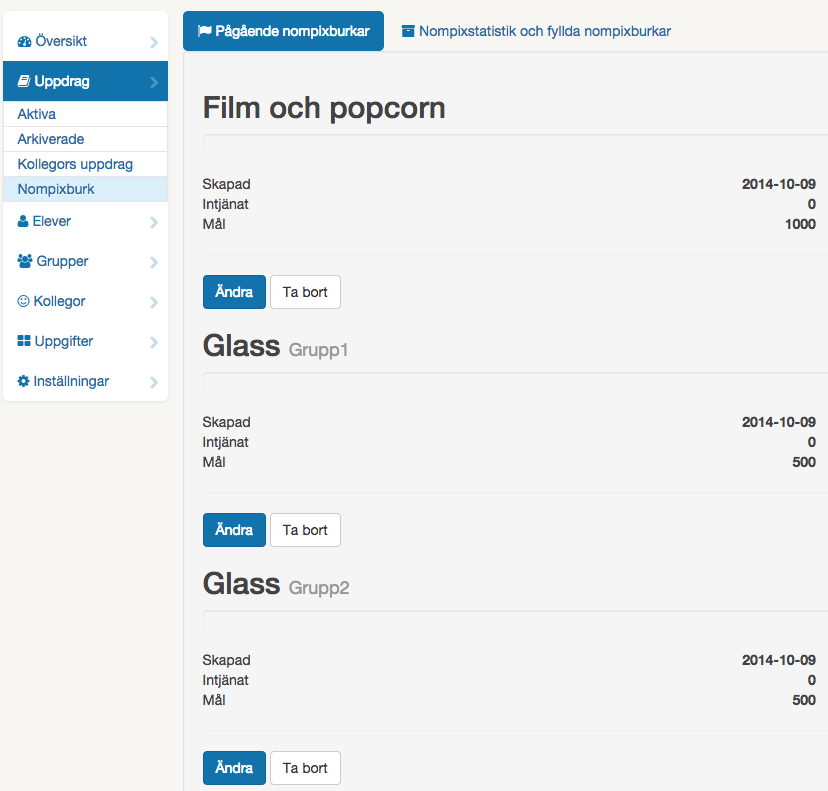Switch to Pågående nompixburkar tab
828x791 pixels.
click(283, 31)
